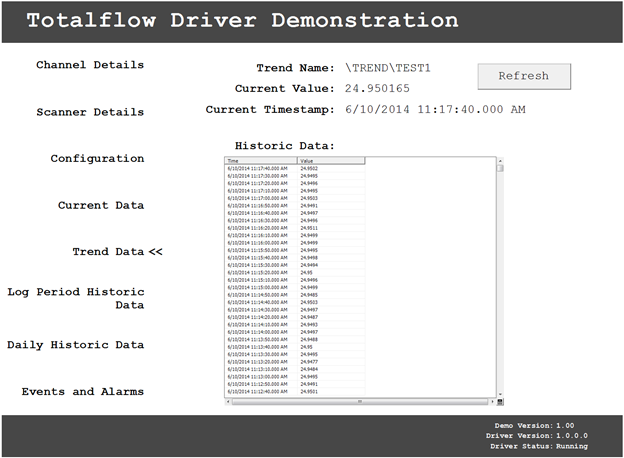Select the row timed 11:16:00.000 AM
The image size is (624, 458).
click(295, 243)
